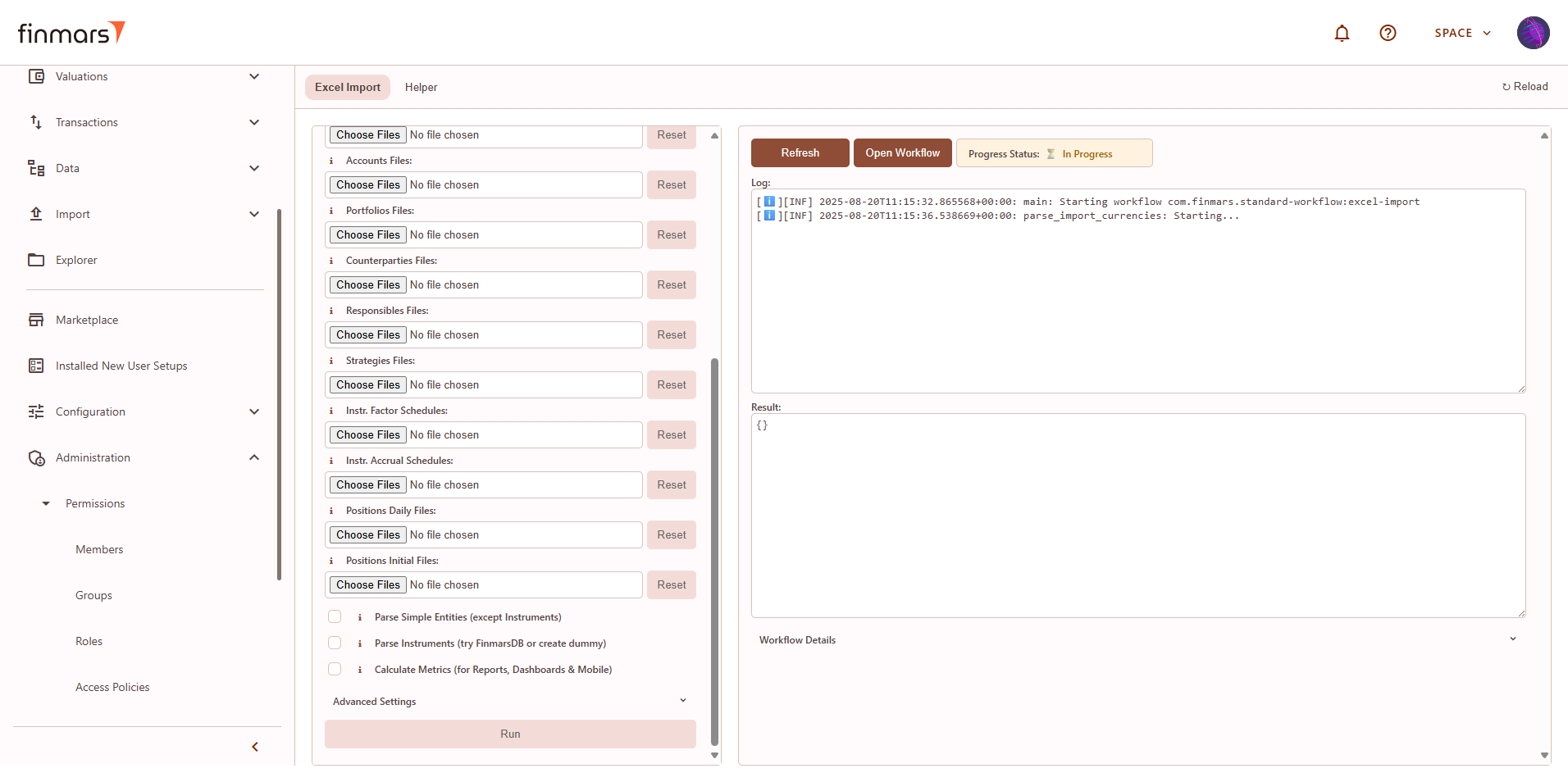Image resolution: width=1568 pixels, height=782 pixels.
Task: Click the Refresh button
Action: click(x=800, y=152)
